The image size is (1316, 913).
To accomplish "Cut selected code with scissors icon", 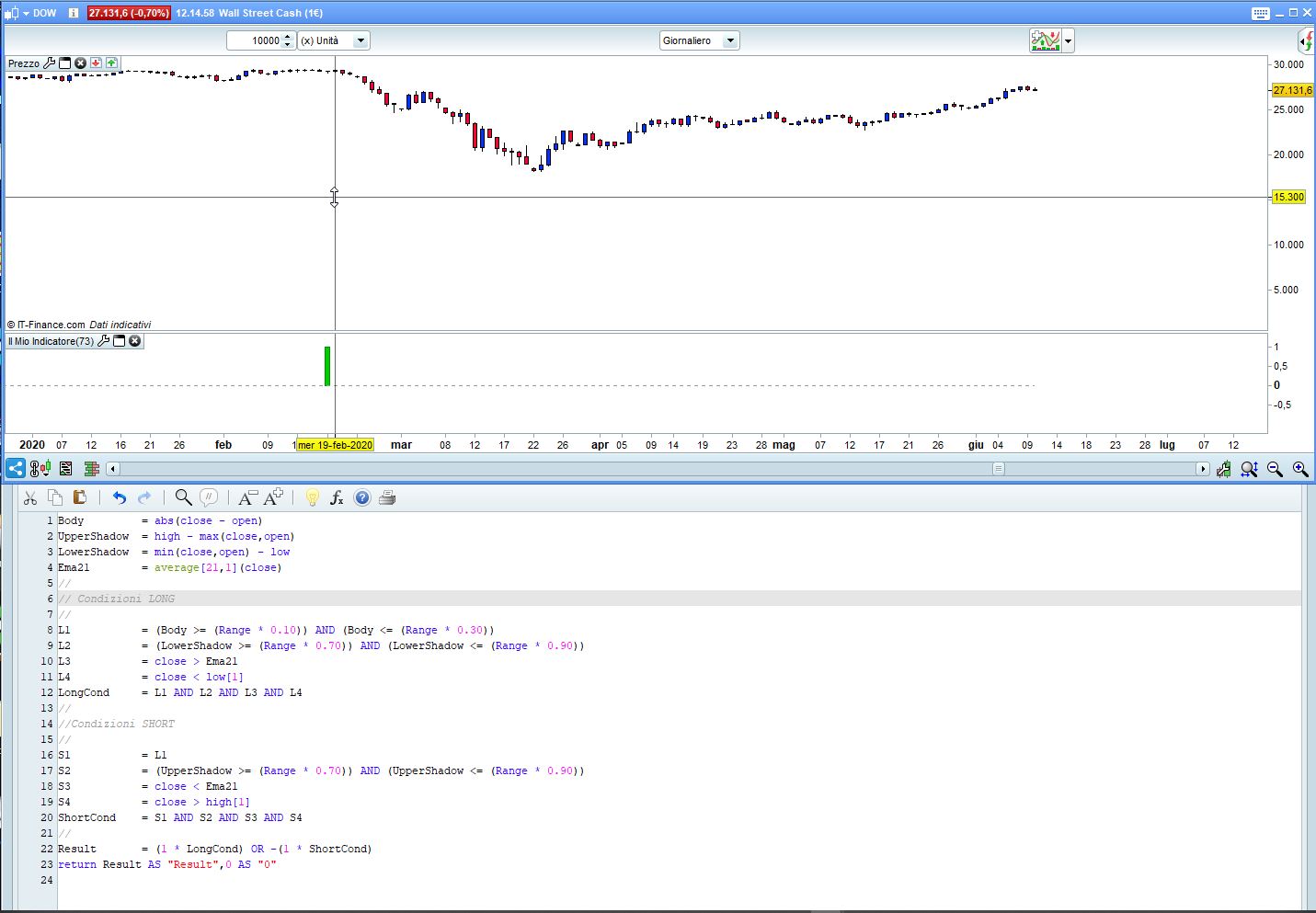I will tap(30, 497).
